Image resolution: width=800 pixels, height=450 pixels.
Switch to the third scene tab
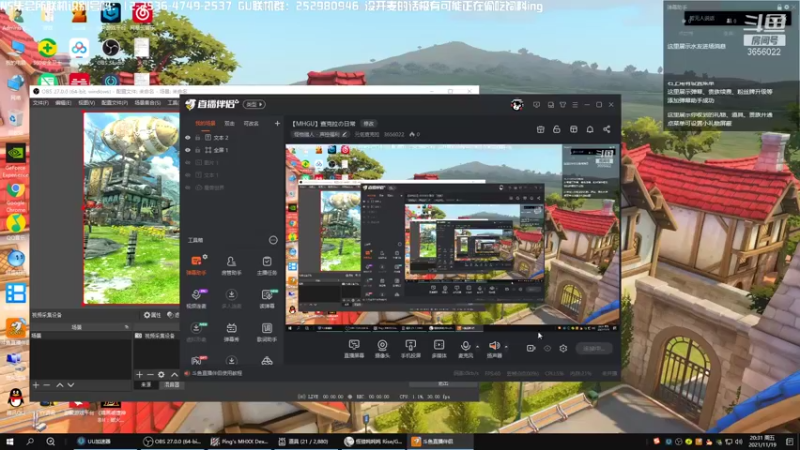(x=251, y=123)
